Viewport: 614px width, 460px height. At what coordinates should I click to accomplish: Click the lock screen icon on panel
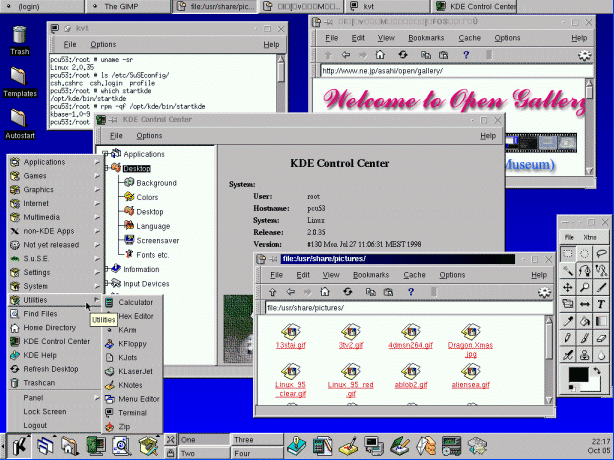[170, 453]
